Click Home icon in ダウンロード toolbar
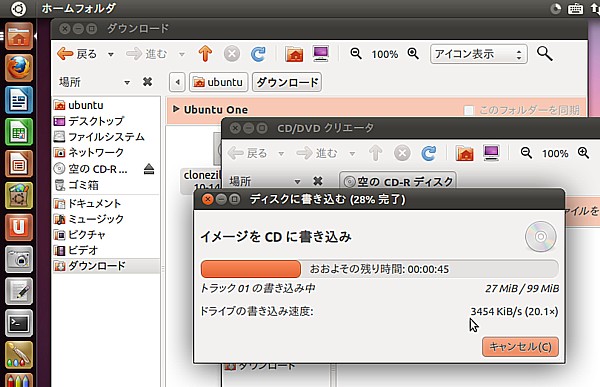The width and height of the screenshot is (600, 387). 294,54
